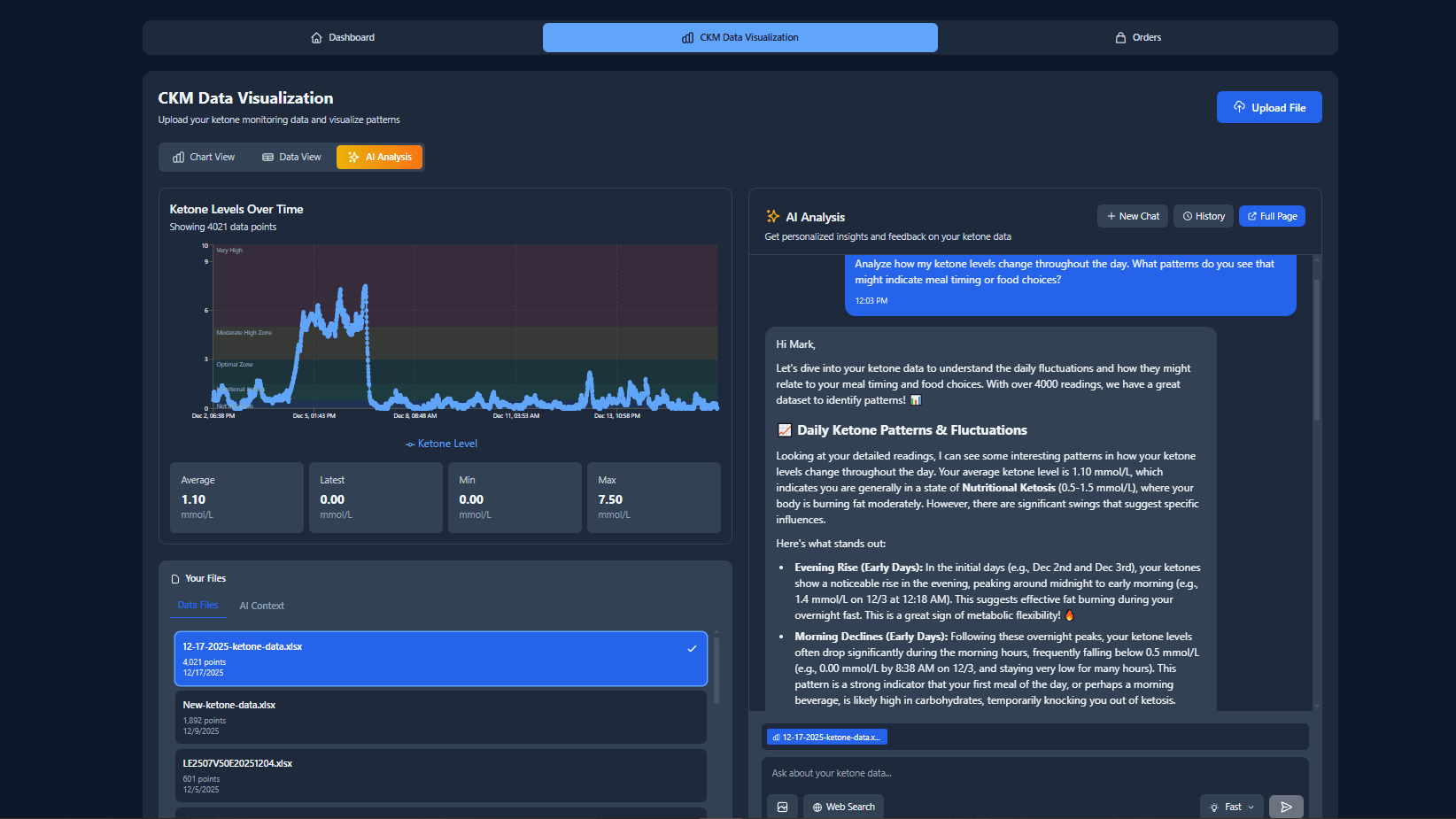Select file LE2507V50E20251204.xlsx
This screenshot has height=819, width=1456.
(x=440, y=776)
